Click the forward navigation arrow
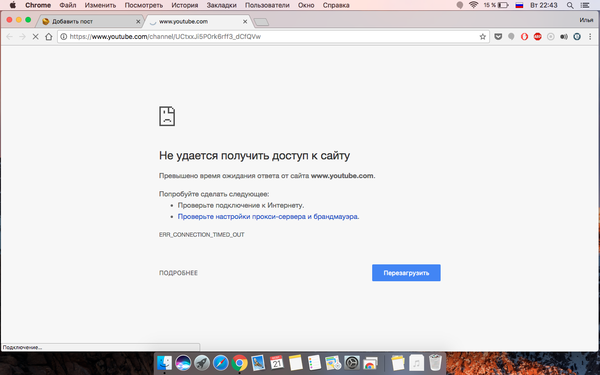The height and width of the screenshot is (375, 600). coord(23,37)
